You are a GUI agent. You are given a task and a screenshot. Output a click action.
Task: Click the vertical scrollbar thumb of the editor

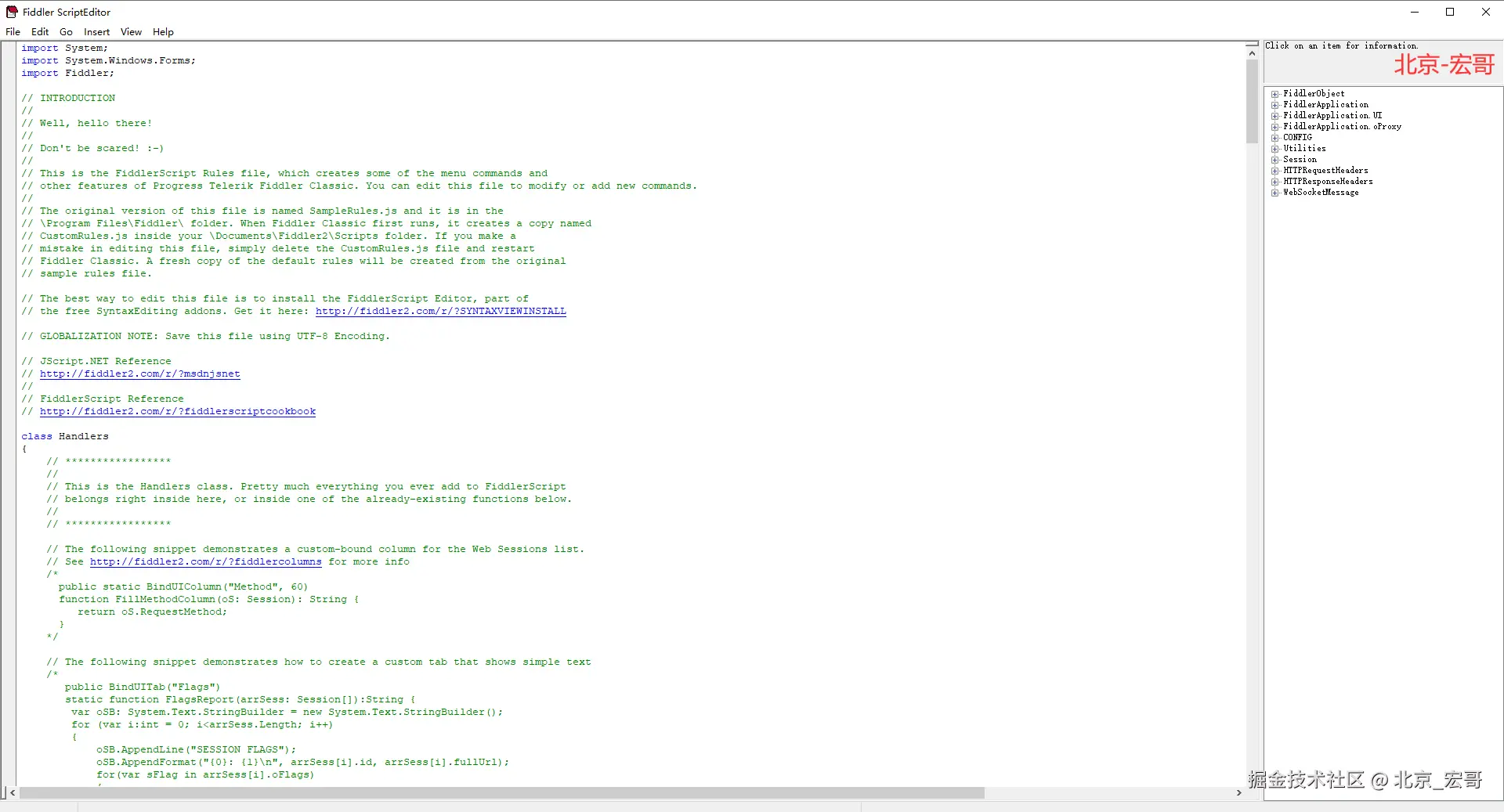click(1252, 102)
